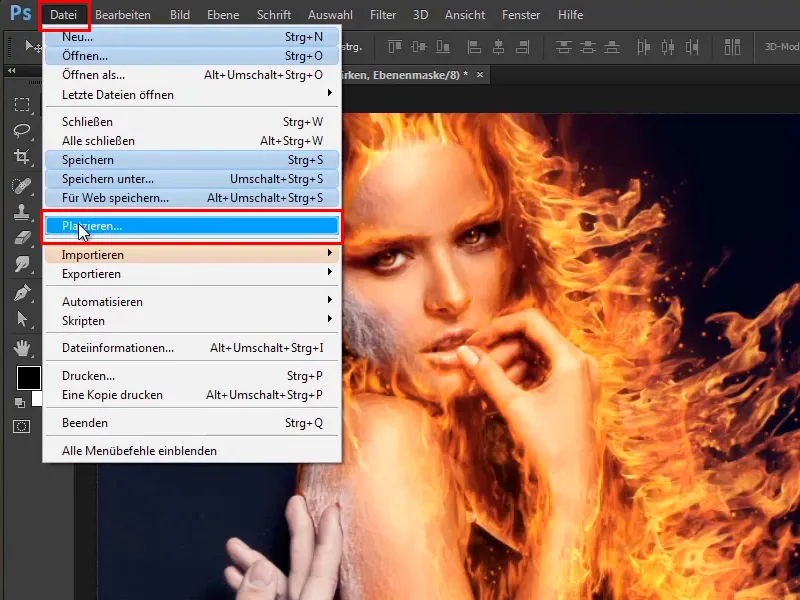Open the Fenster menu

click(x=521, y=15)
